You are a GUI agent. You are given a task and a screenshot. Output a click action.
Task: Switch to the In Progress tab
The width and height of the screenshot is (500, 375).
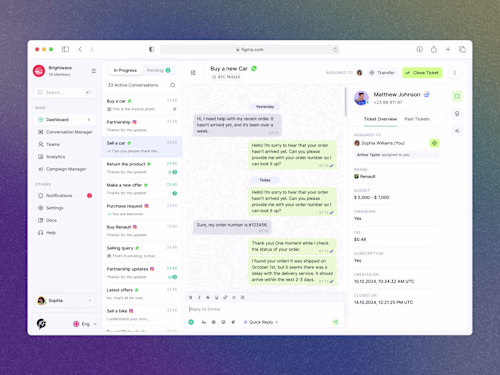(x=125, y=70)
